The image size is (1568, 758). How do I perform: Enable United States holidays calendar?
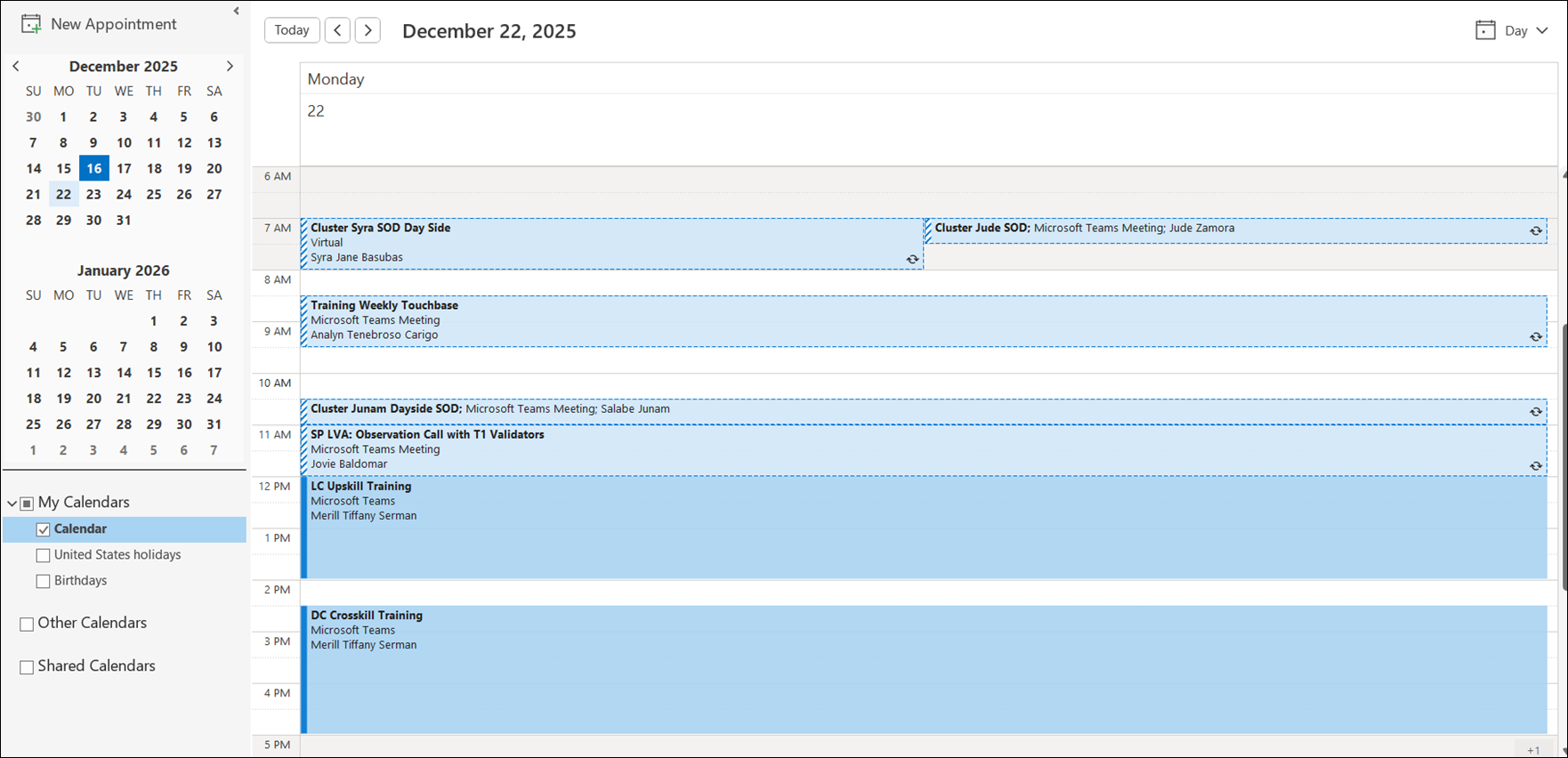click(43, 555)
